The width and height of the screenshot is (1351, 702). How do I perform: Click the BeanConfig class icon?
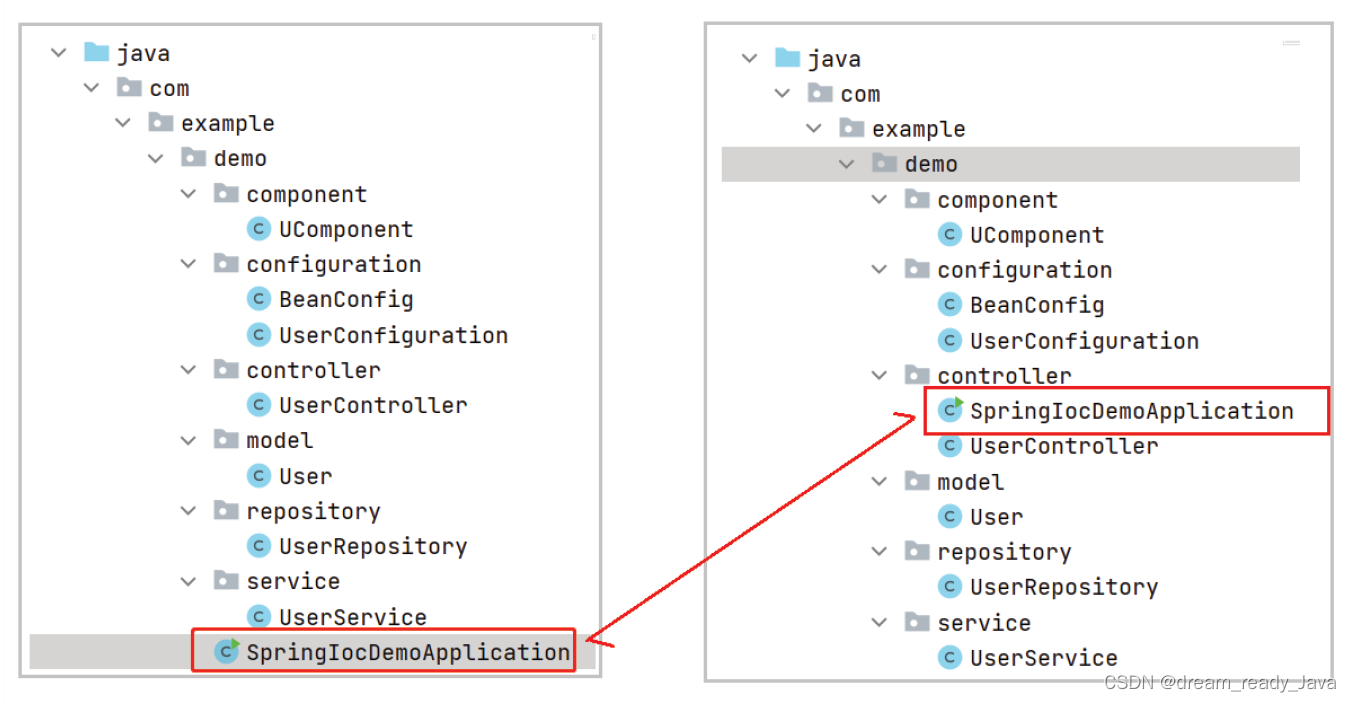[x=258, y=298]
